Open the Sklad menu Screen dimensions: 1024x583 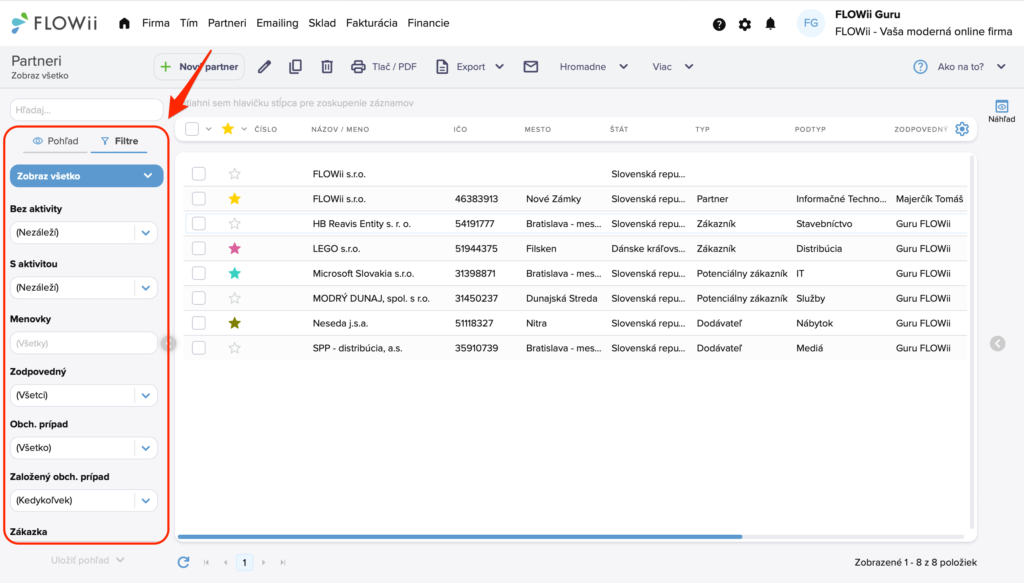click(x=322, y=24)
